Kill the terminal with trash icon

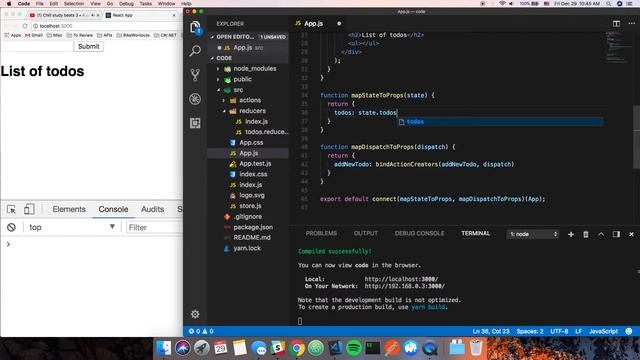(x=586, y=234)
